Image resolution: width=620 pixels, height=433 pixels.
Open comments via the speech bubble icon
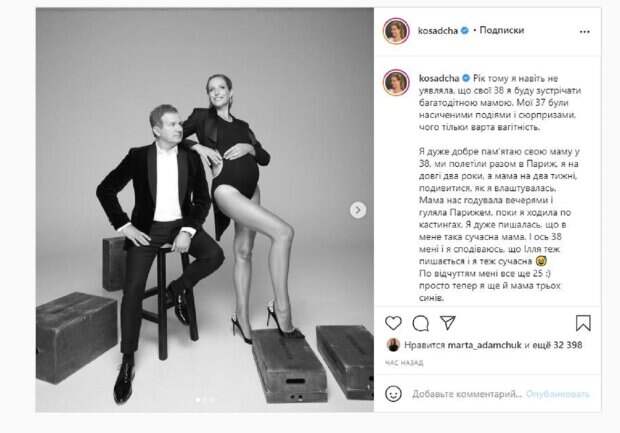click(420, 323)
